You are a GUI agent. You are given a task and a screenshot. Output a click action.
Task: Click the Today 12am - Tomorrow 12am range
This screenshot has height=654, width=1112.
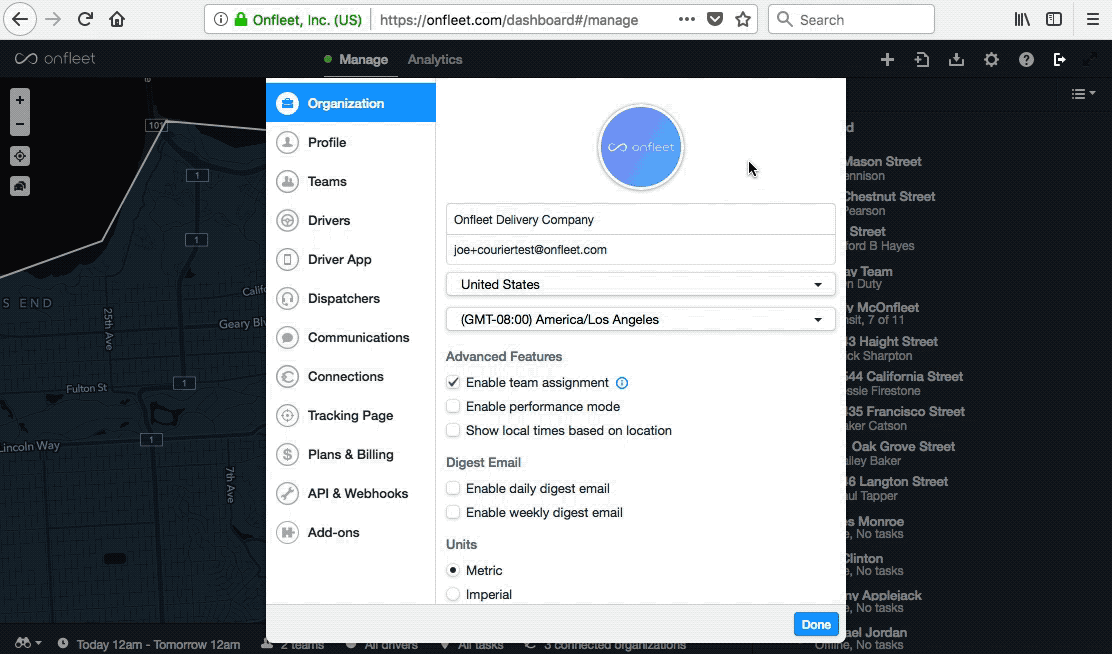[158, 644]
